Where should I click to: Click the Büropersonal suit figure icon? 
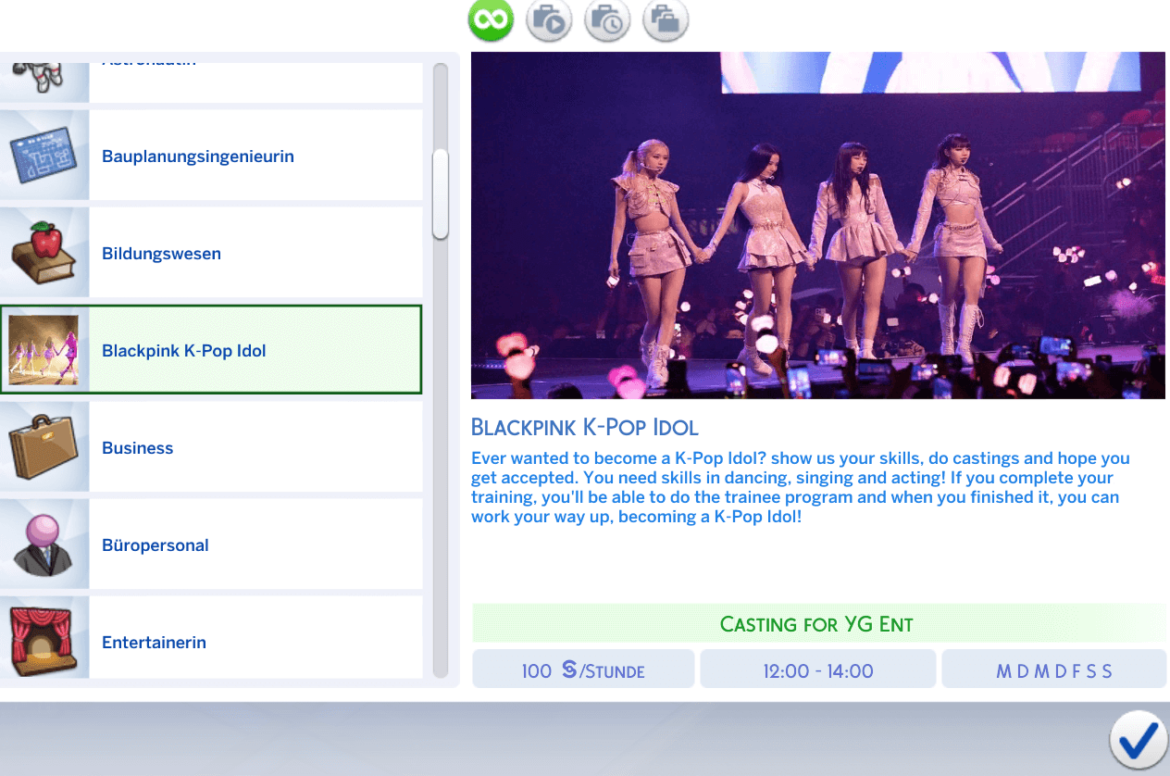43,545
